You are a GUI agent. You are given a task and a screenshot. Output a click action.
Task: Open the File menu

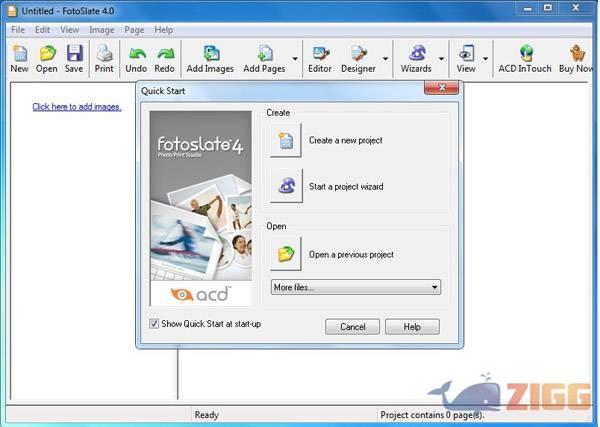click(18, 30)
